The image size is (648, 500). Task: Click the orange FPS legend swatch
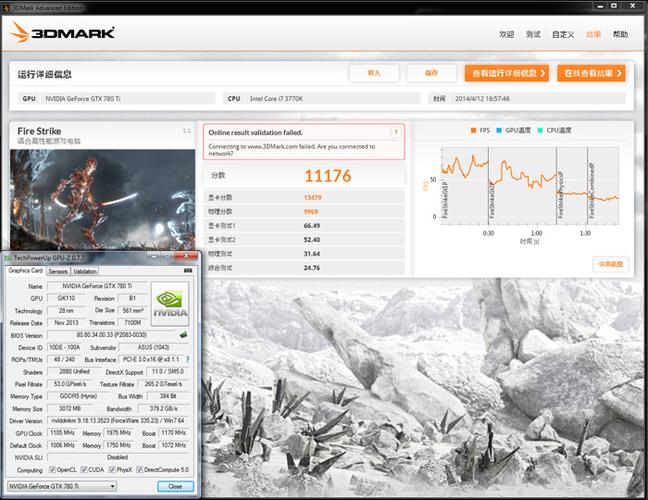point(474,131)
